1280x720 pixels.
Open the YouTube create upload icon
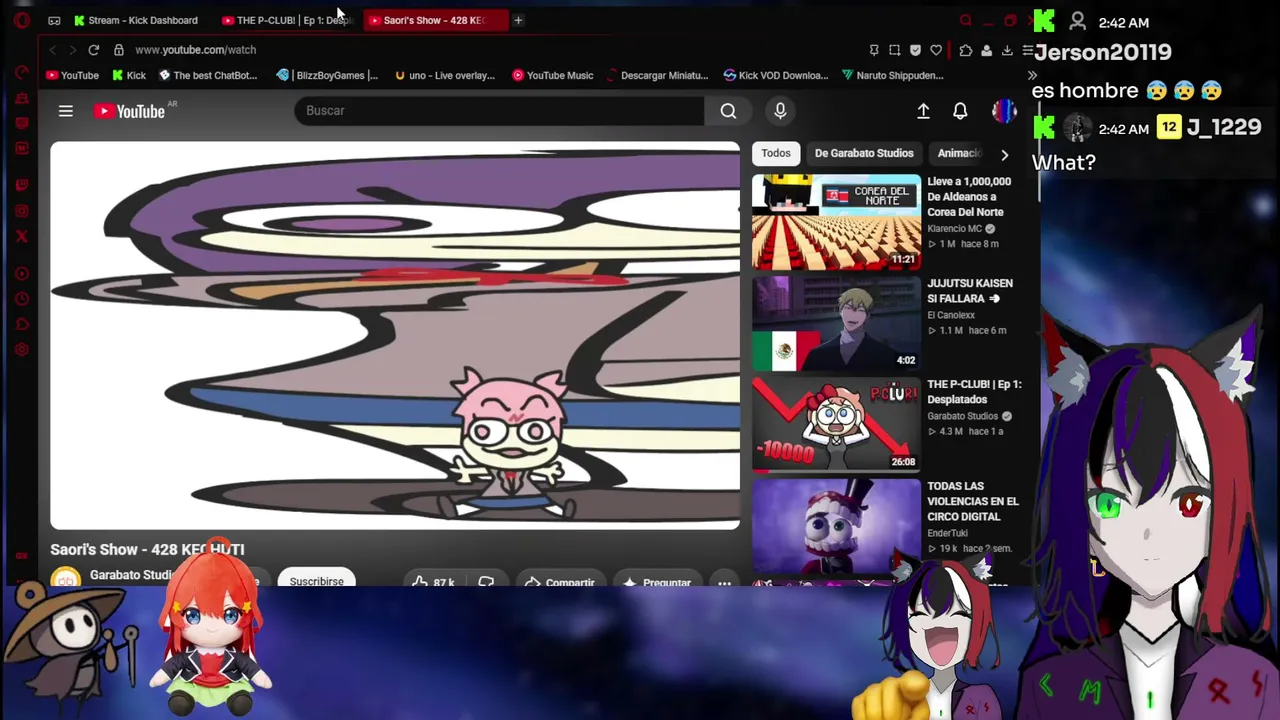[923, 111]
